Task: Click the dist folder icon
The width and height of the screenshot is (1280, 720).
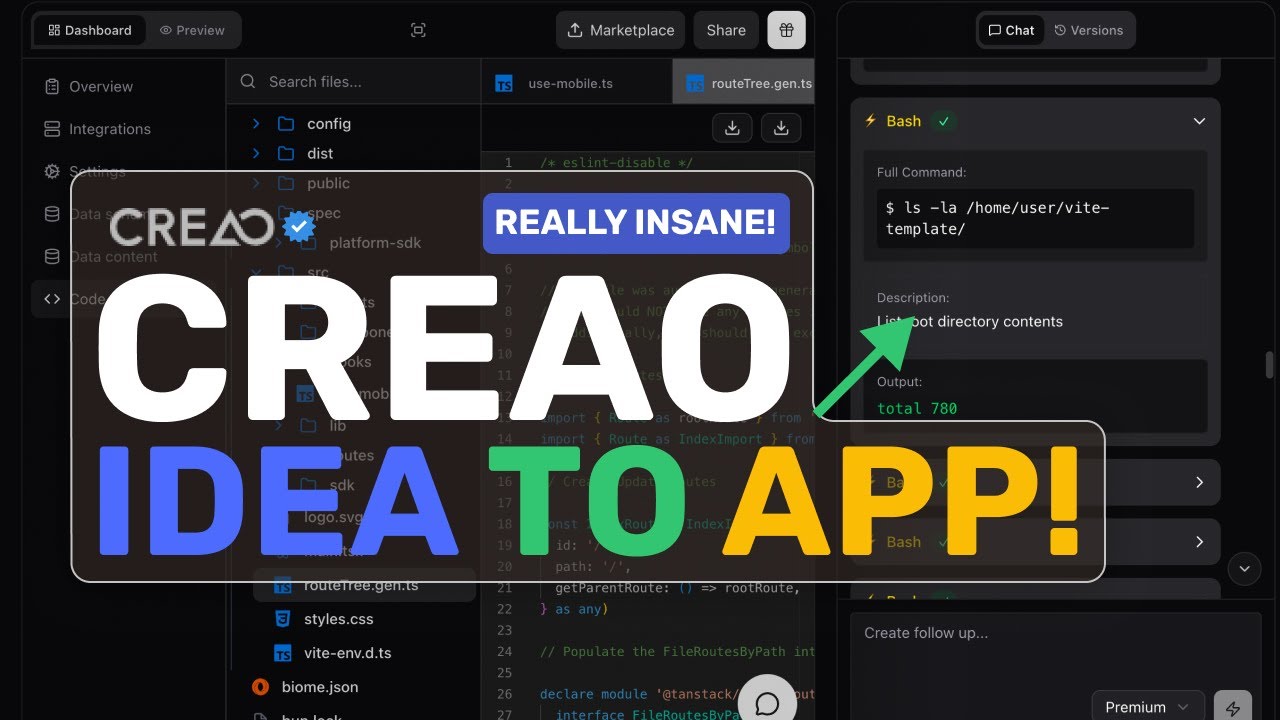Action: click(x=286, y=153)
